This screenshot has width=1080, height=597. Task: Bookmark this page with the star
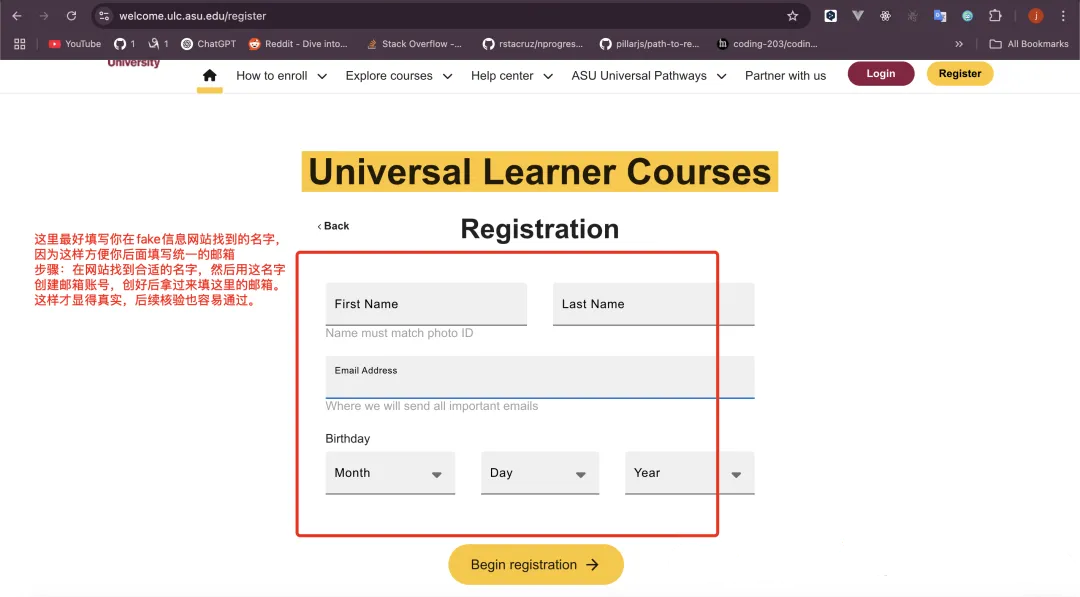792,16
